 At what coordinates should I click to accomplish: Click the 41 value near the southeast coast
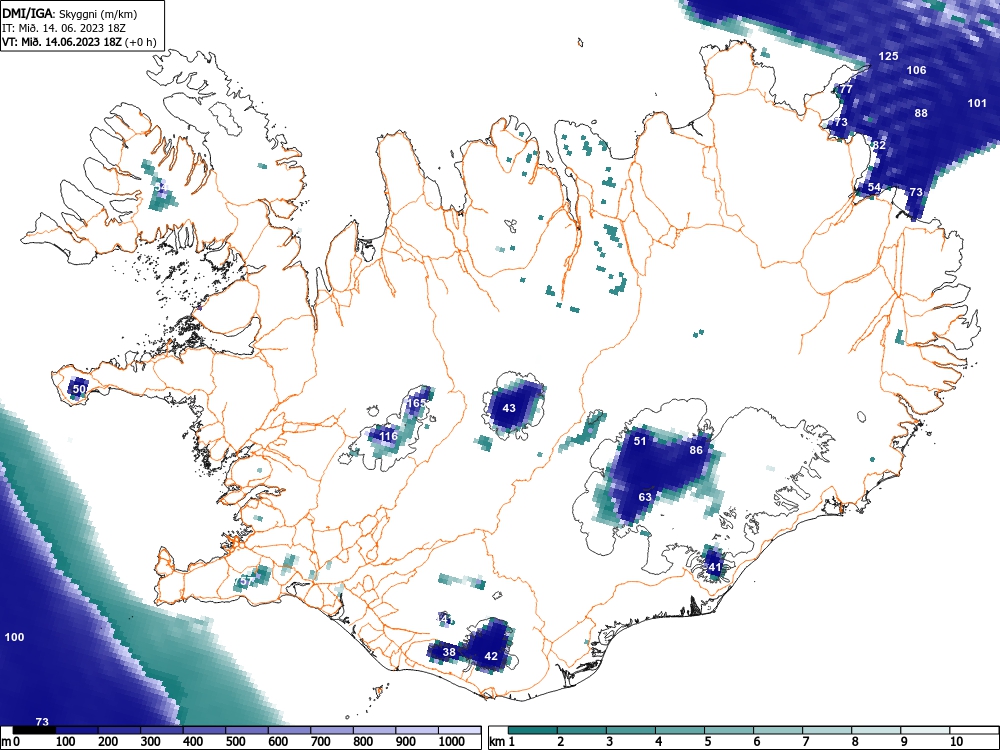[714, 567]
